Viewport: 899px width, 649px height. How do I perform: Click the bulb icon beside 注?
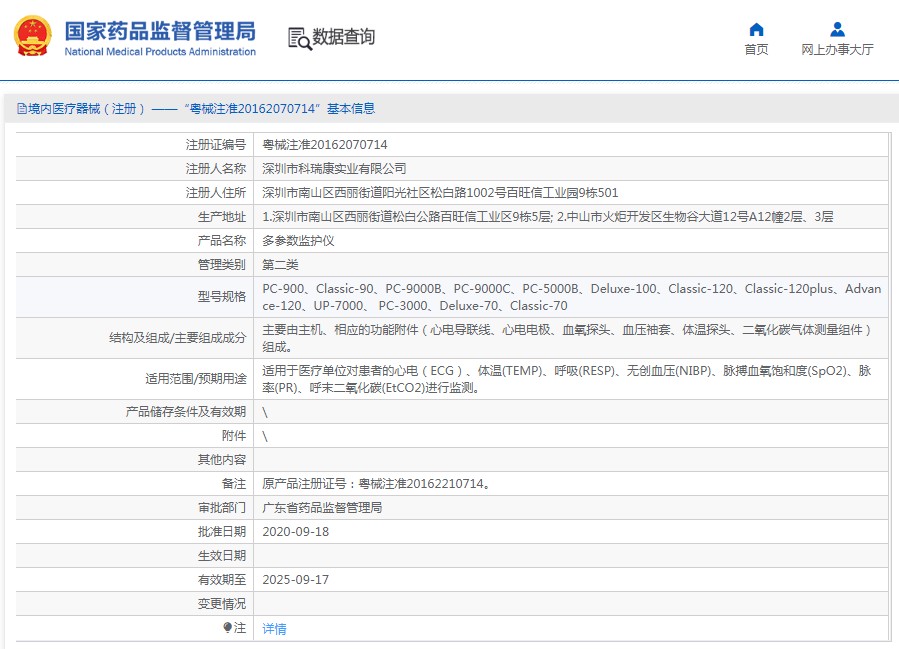click(x=227, y=628)
